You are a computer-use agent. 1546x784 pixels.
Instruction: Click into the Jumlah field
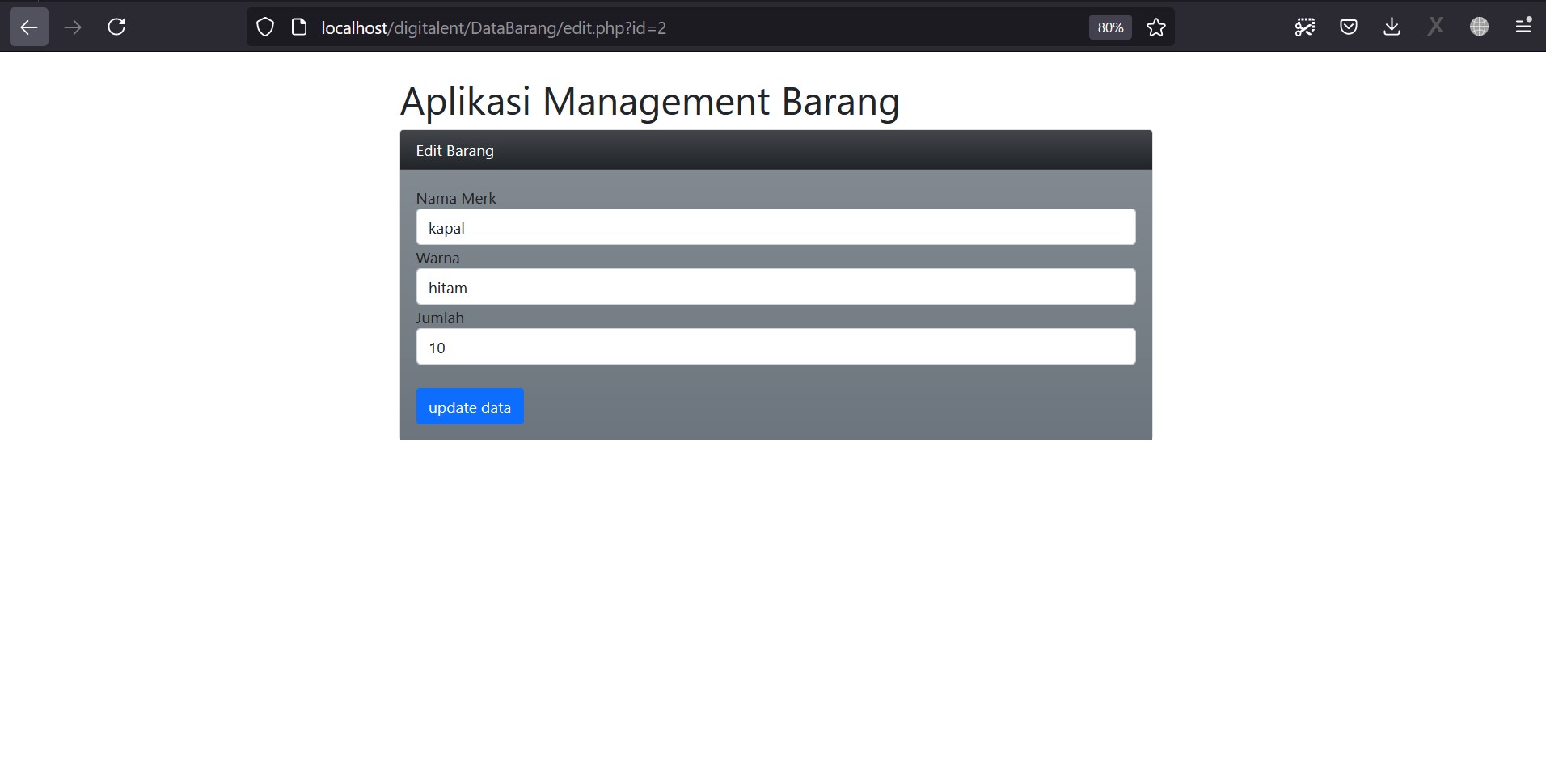[775, 347]
